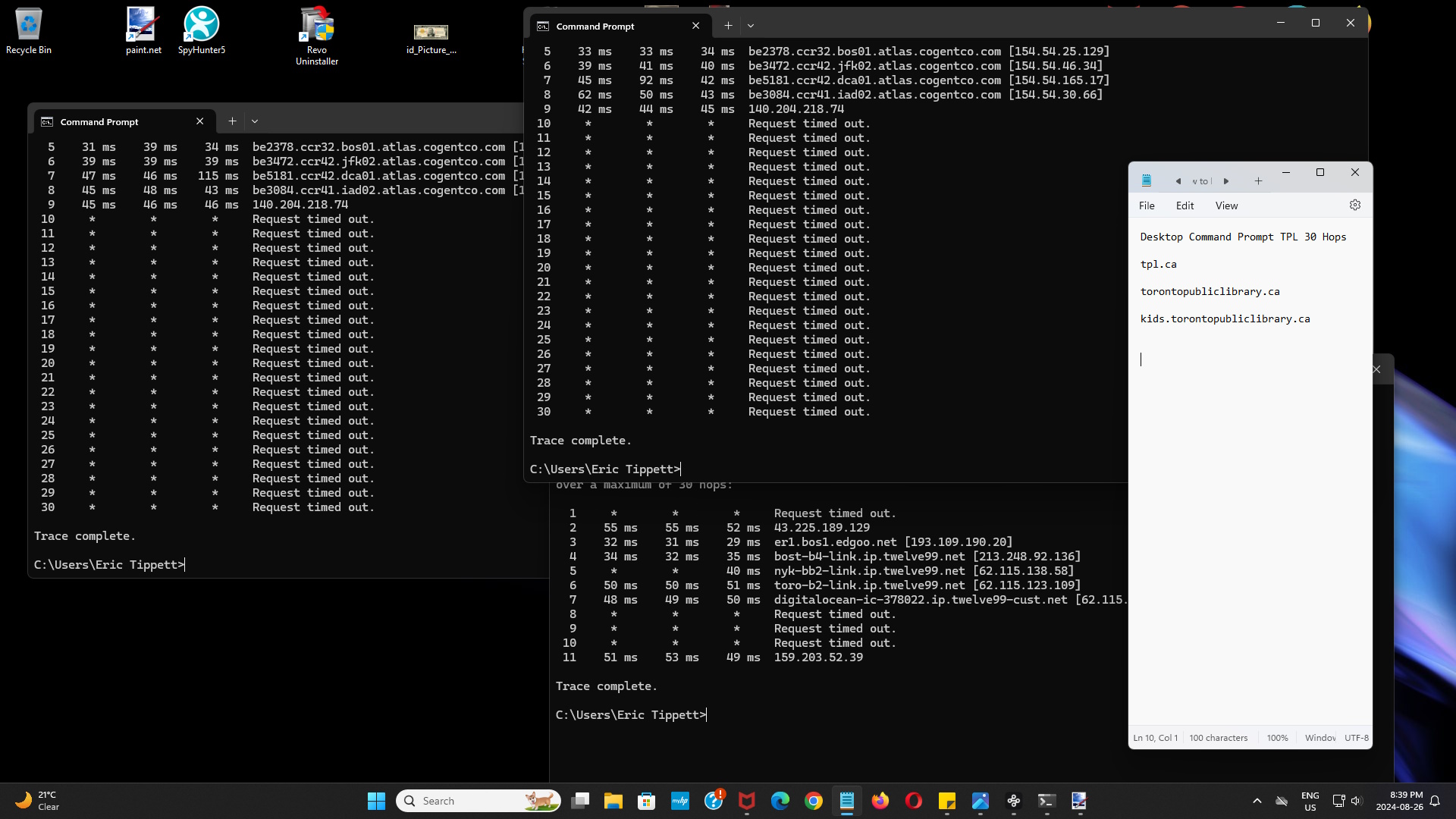
Task: Open the Edit menu in Notepad
Action: pos(1185,206)
